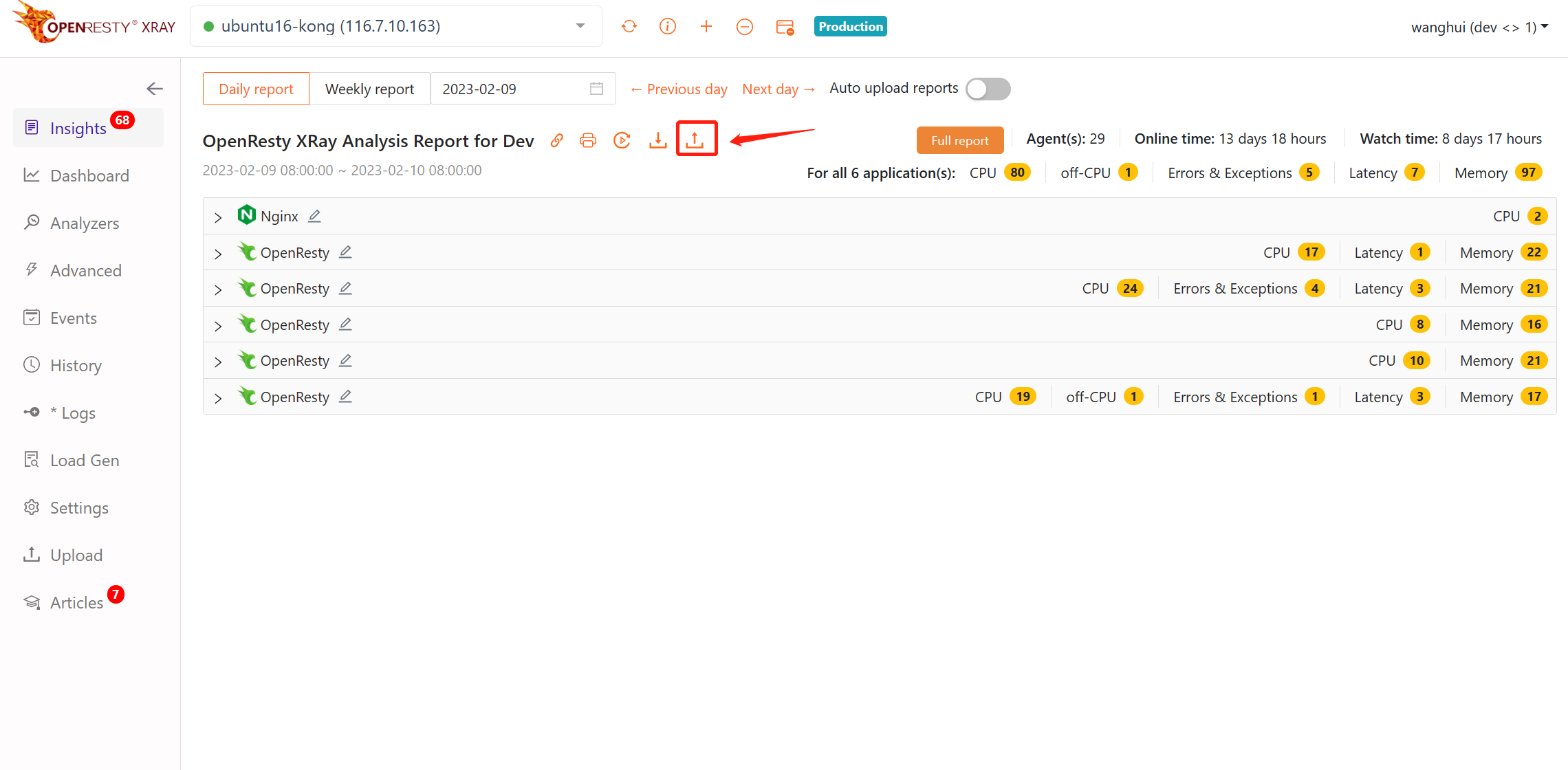Edit name of OpenResty row with CPU 19
Screen dimensions: 1568x770
point(345,397)
